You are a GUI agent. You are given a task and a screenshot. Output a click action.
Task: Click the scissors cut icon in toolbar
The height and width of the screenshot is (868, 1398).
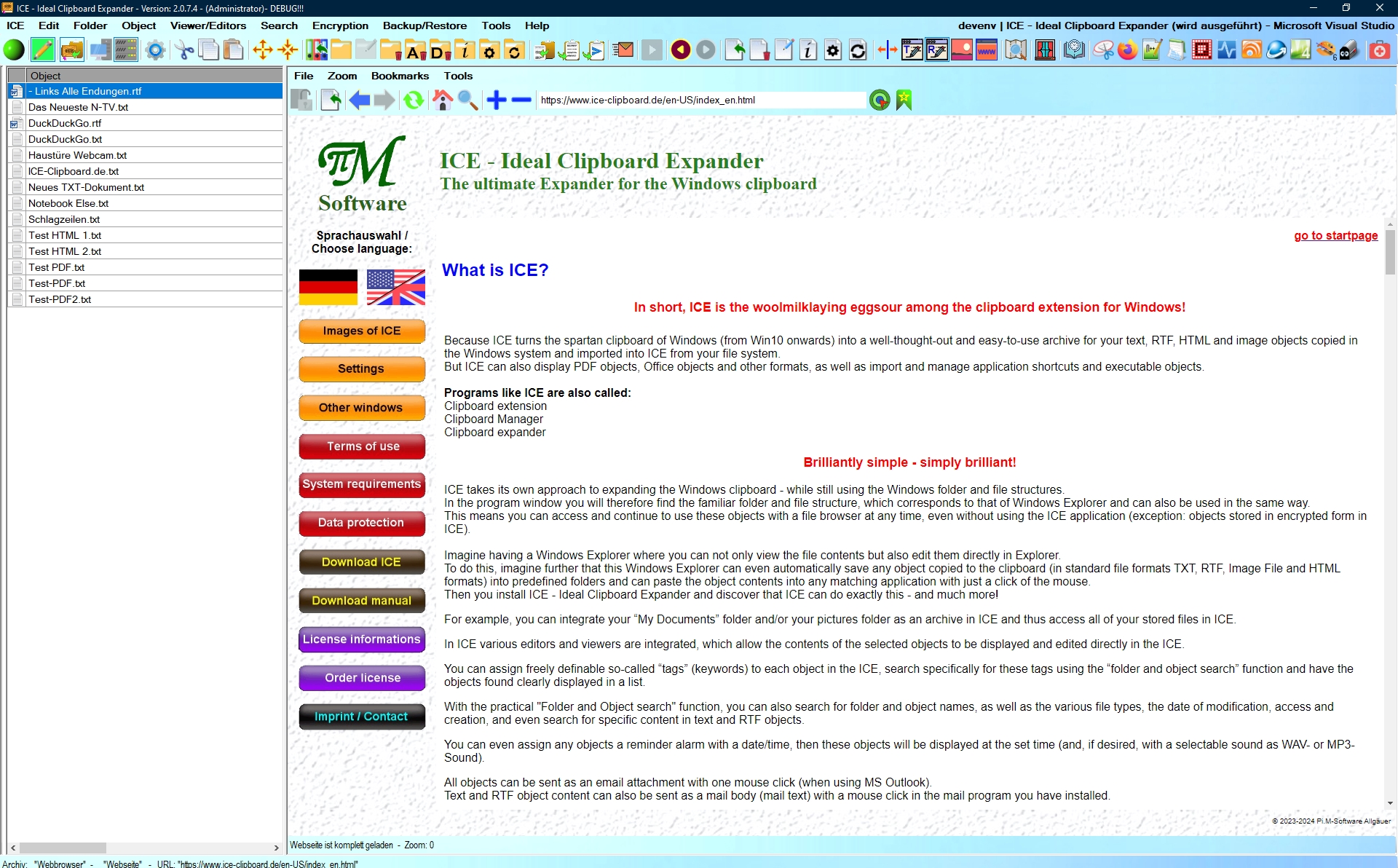click(x=184, y=50)
